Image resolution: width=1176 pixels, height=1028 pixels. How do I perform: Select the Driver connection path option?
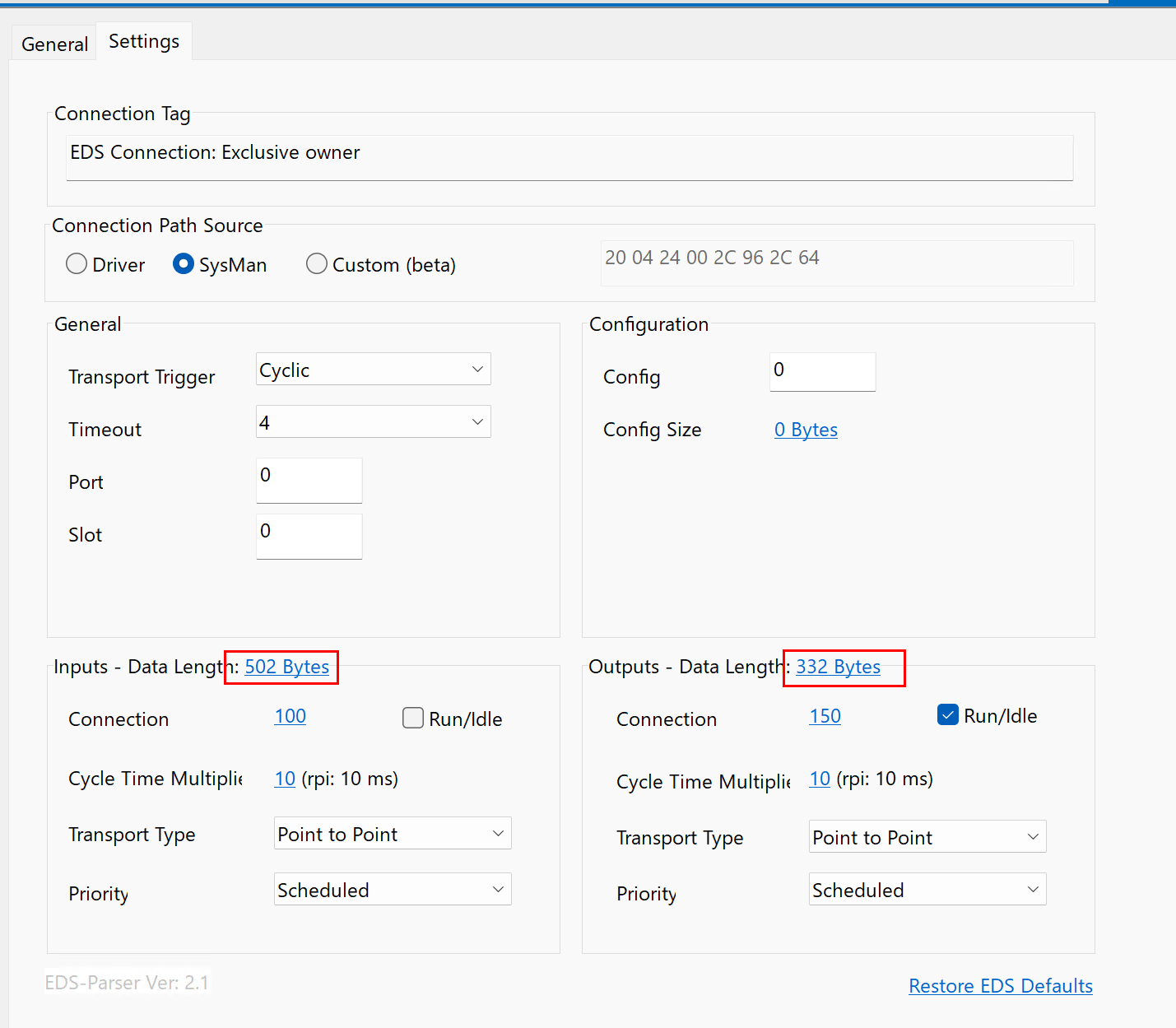[x=77, y=264]
